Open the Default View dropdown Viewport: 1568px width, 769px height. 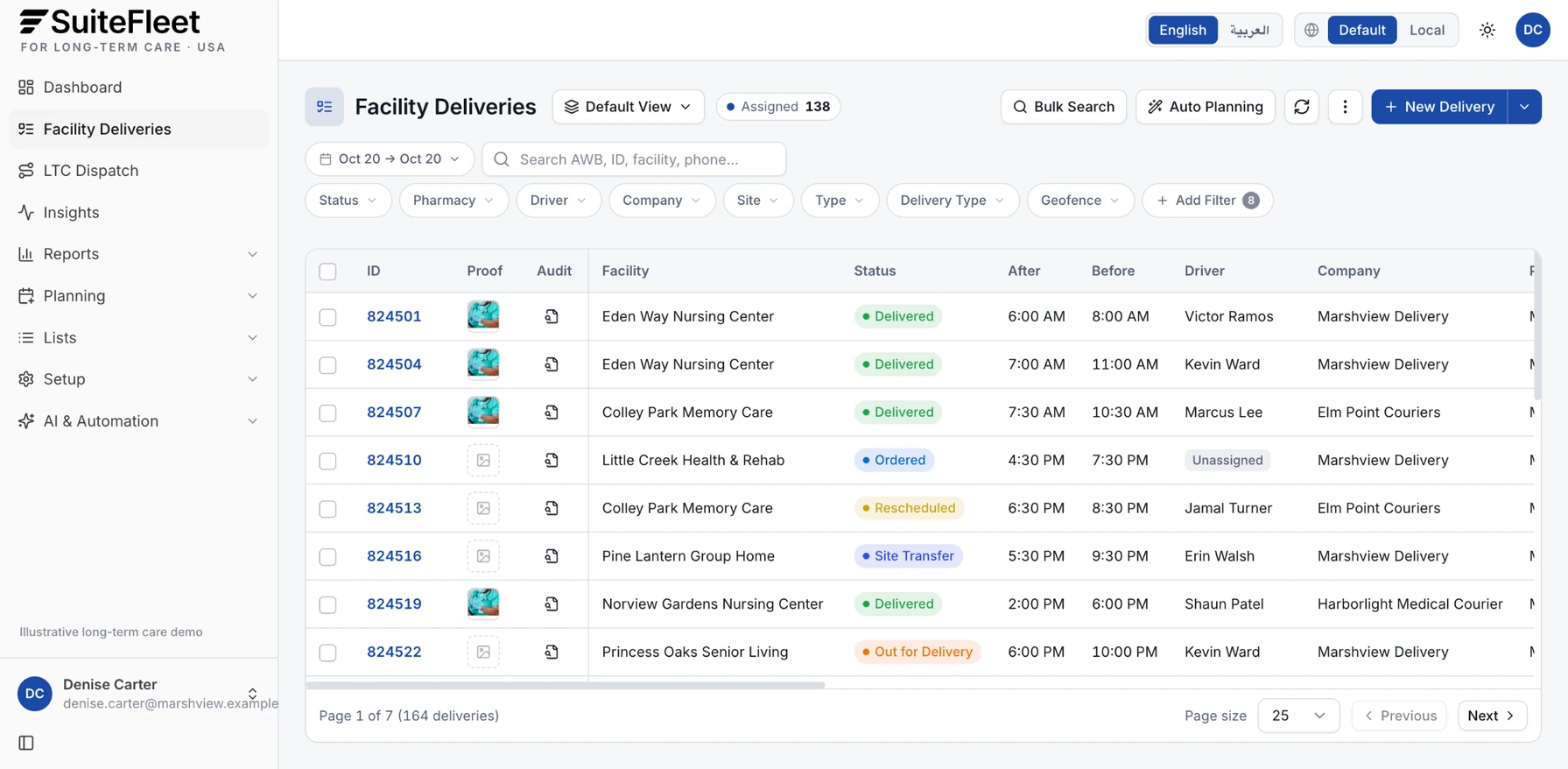point(628,107)
